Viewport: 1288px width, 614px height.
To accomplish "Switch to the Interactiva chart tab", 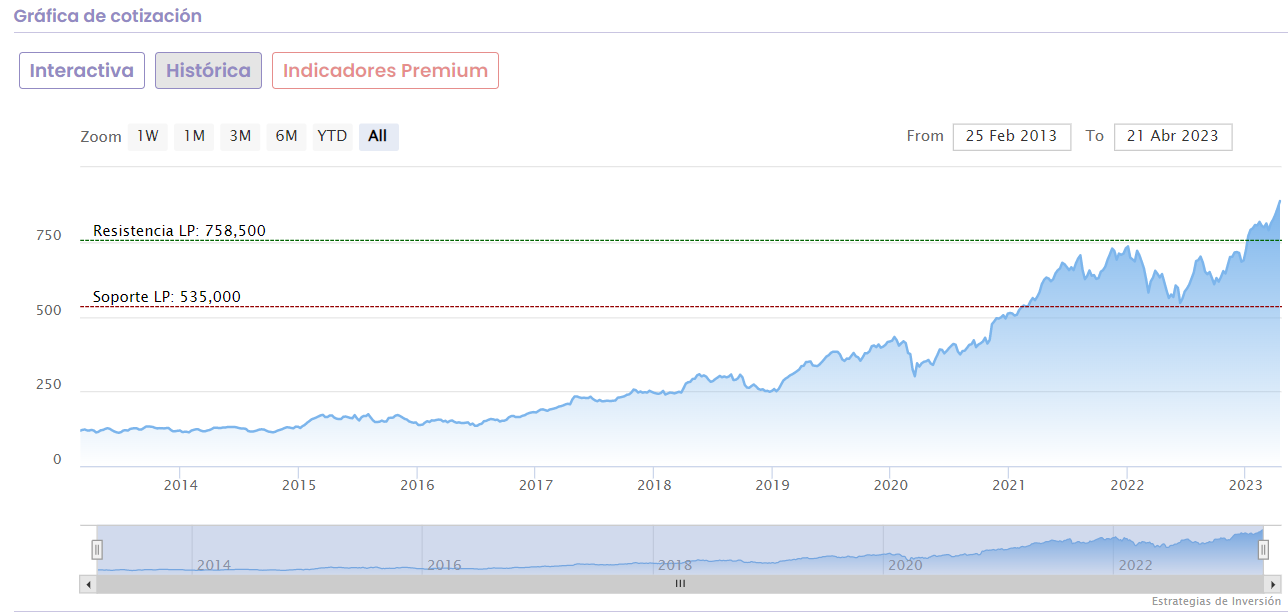I will point(82,71).
